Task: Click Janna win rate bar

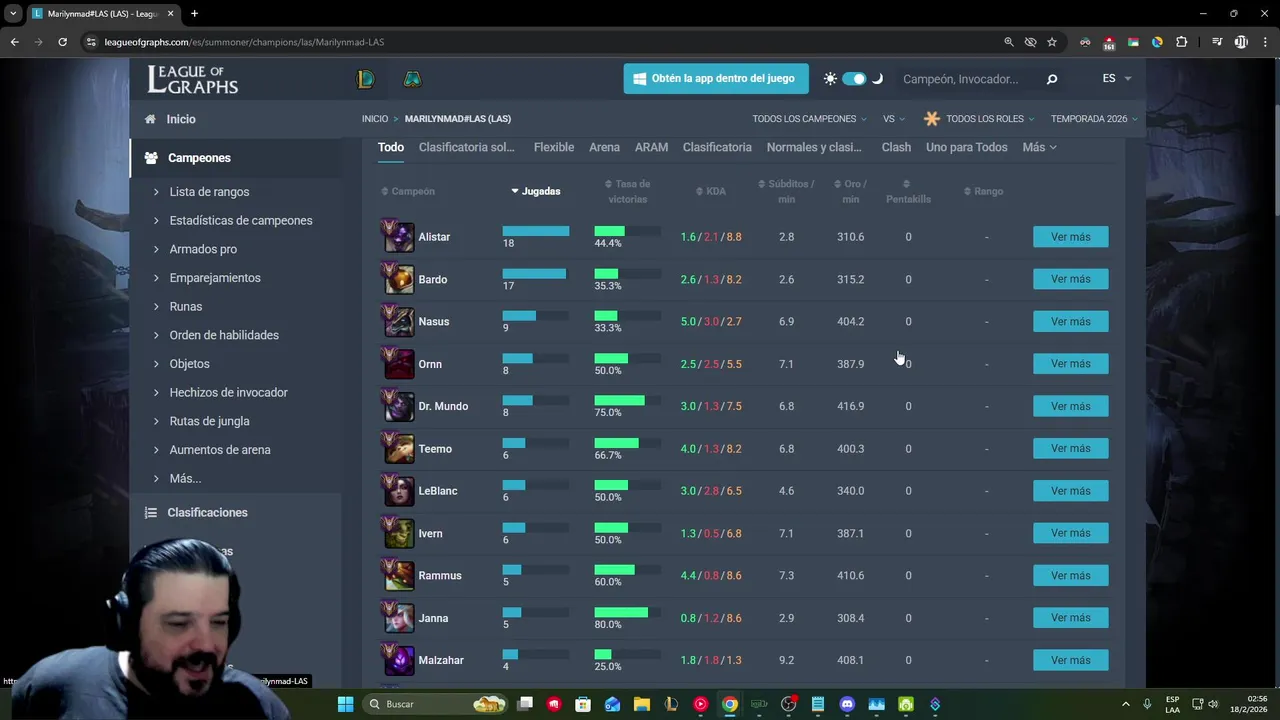Action: point(627,612)
